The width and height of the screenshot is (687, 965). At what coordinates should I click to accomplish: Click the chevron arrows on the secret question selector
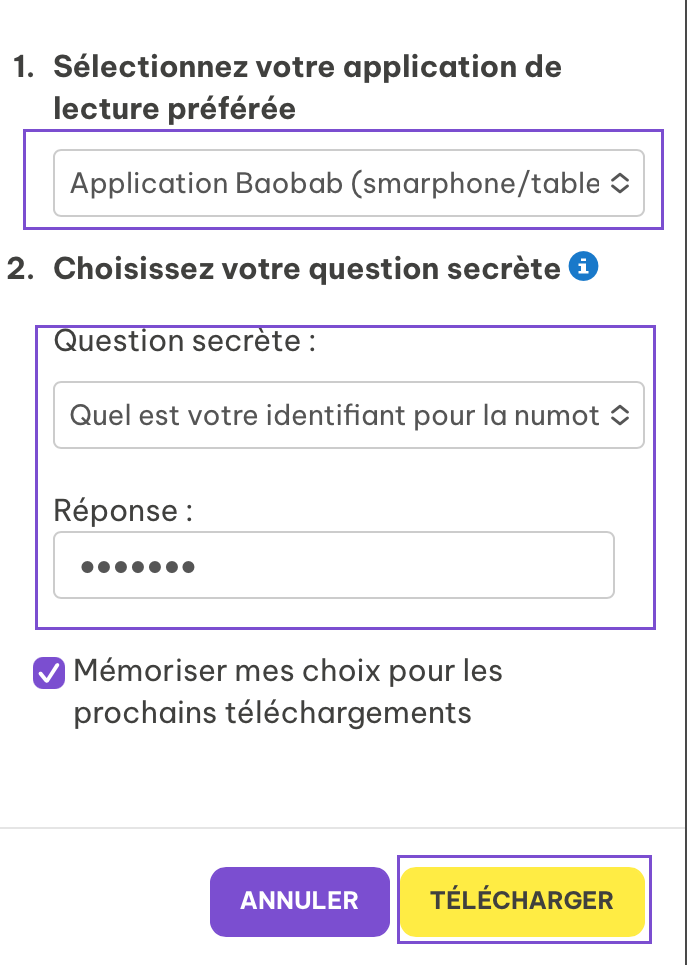click(619, 415)
